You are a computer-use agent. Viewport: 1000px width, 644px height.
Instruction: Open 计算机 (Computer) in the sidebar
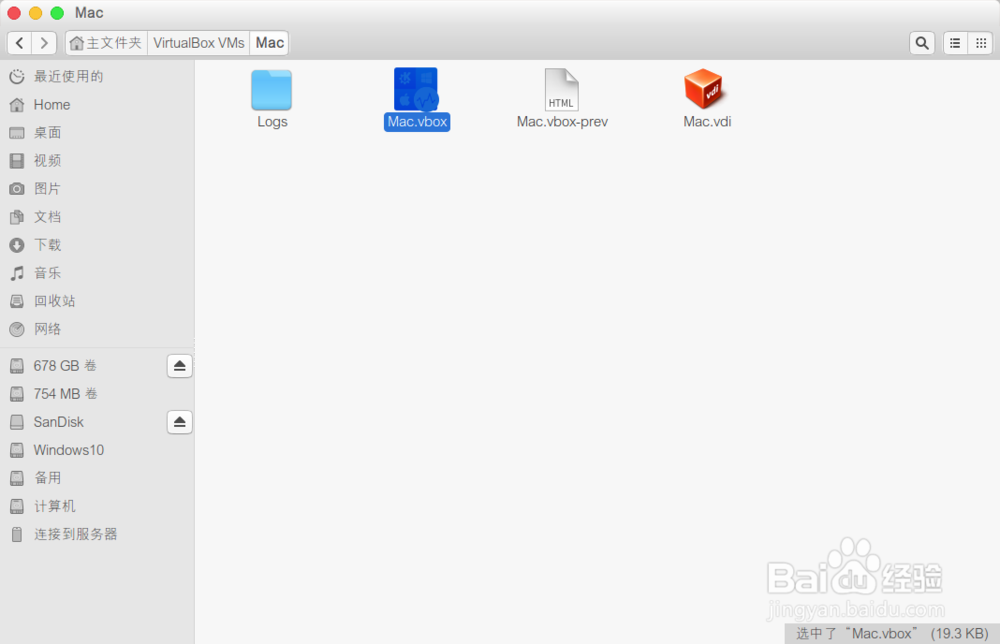coord(55,506)
